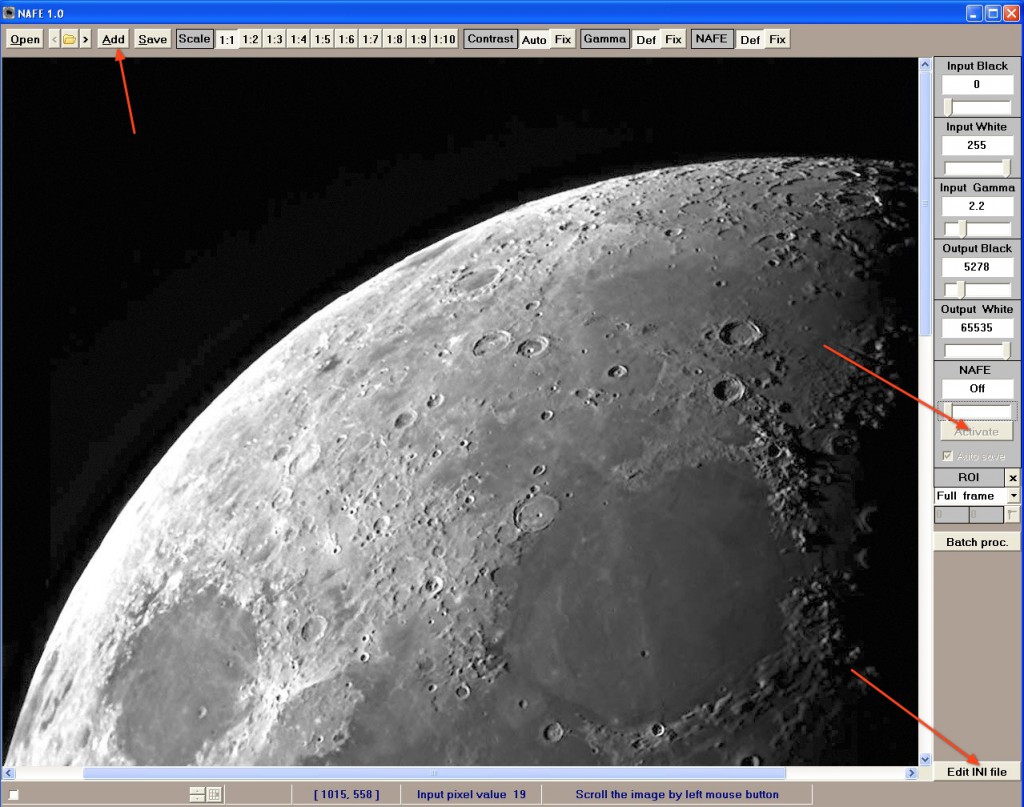Screen dimensions: 1024x807
Task: Click the Input White value field
Action: click(x=977, y=145)
